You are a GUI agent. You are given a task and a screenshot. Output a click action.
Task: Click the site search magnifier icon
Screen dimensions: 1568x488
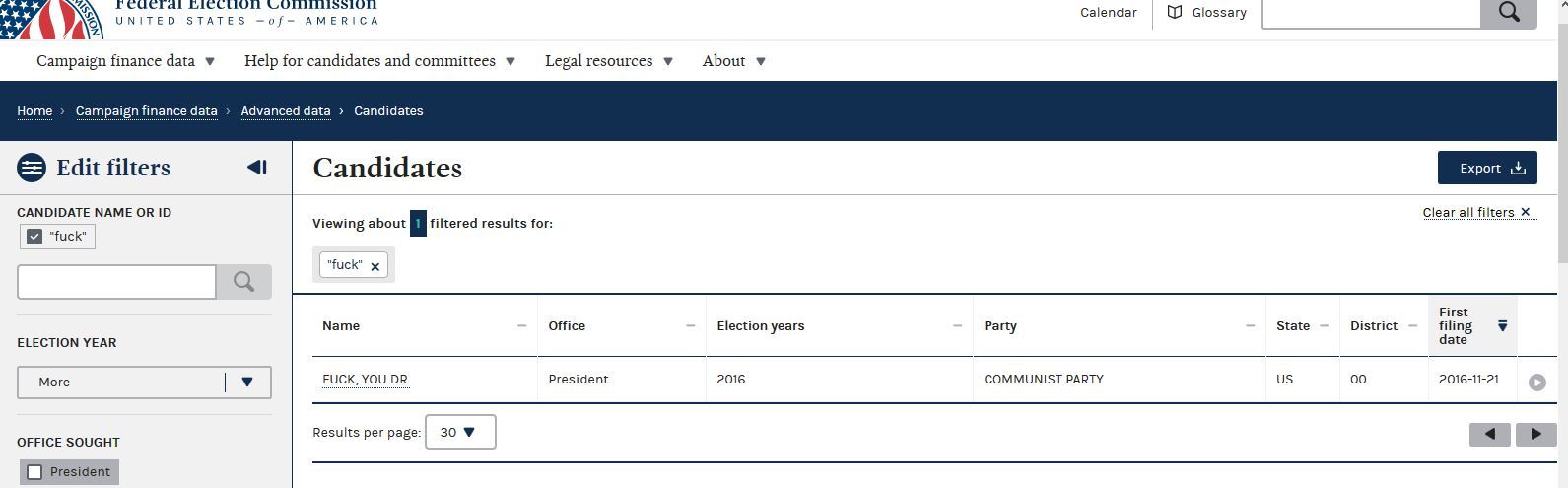(1508, 12)
